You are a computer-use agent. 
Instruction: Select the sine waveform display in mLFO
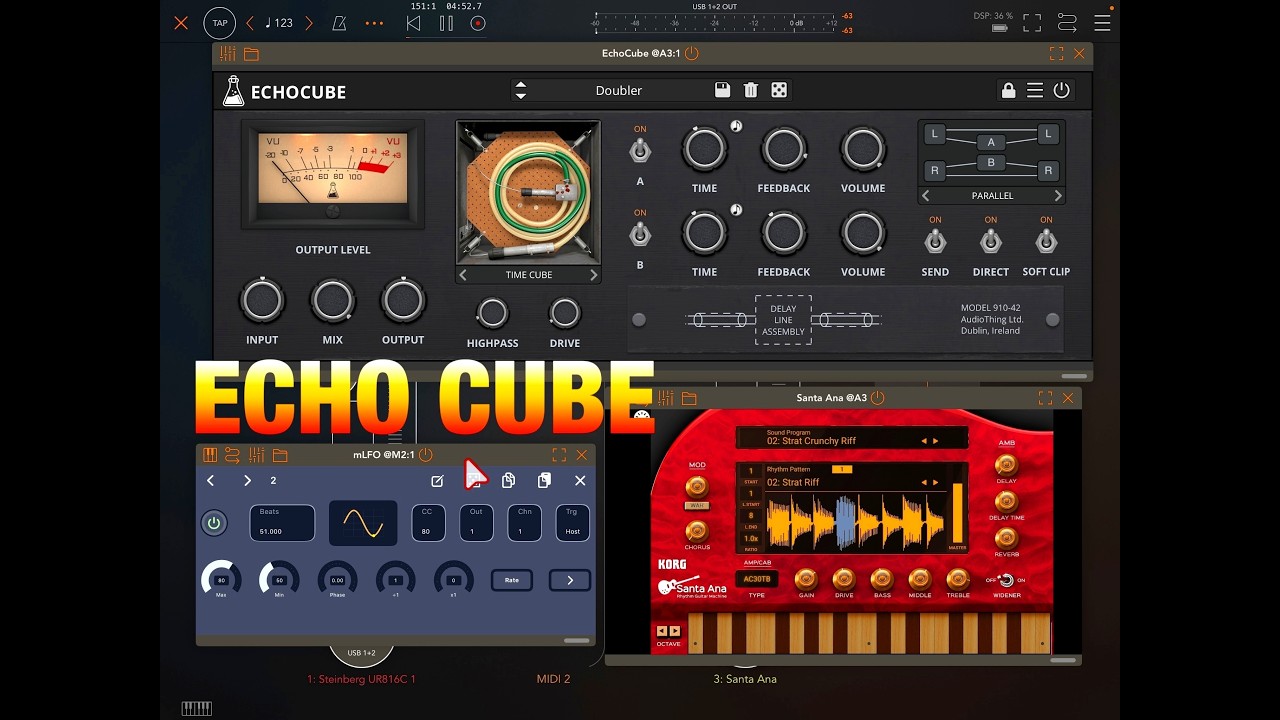pos(363,523)
